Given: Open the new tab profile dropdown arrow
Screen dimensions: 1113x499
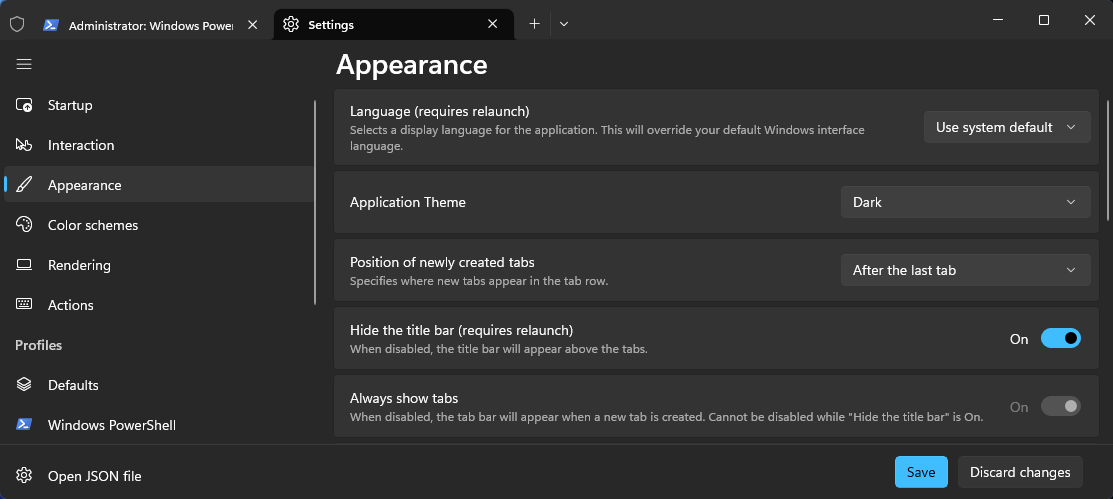Looking at the screenshot, I should click(564, 24).
